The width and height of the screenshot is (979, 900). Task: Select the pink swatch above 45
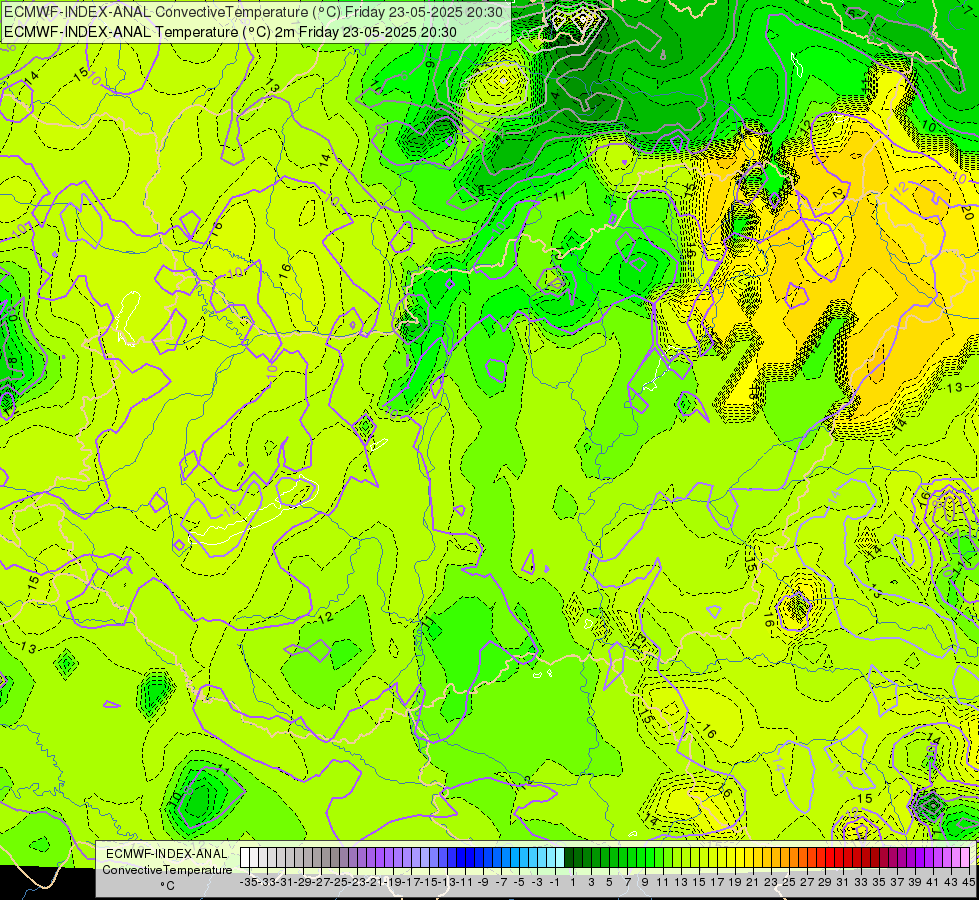click(965, 858)
